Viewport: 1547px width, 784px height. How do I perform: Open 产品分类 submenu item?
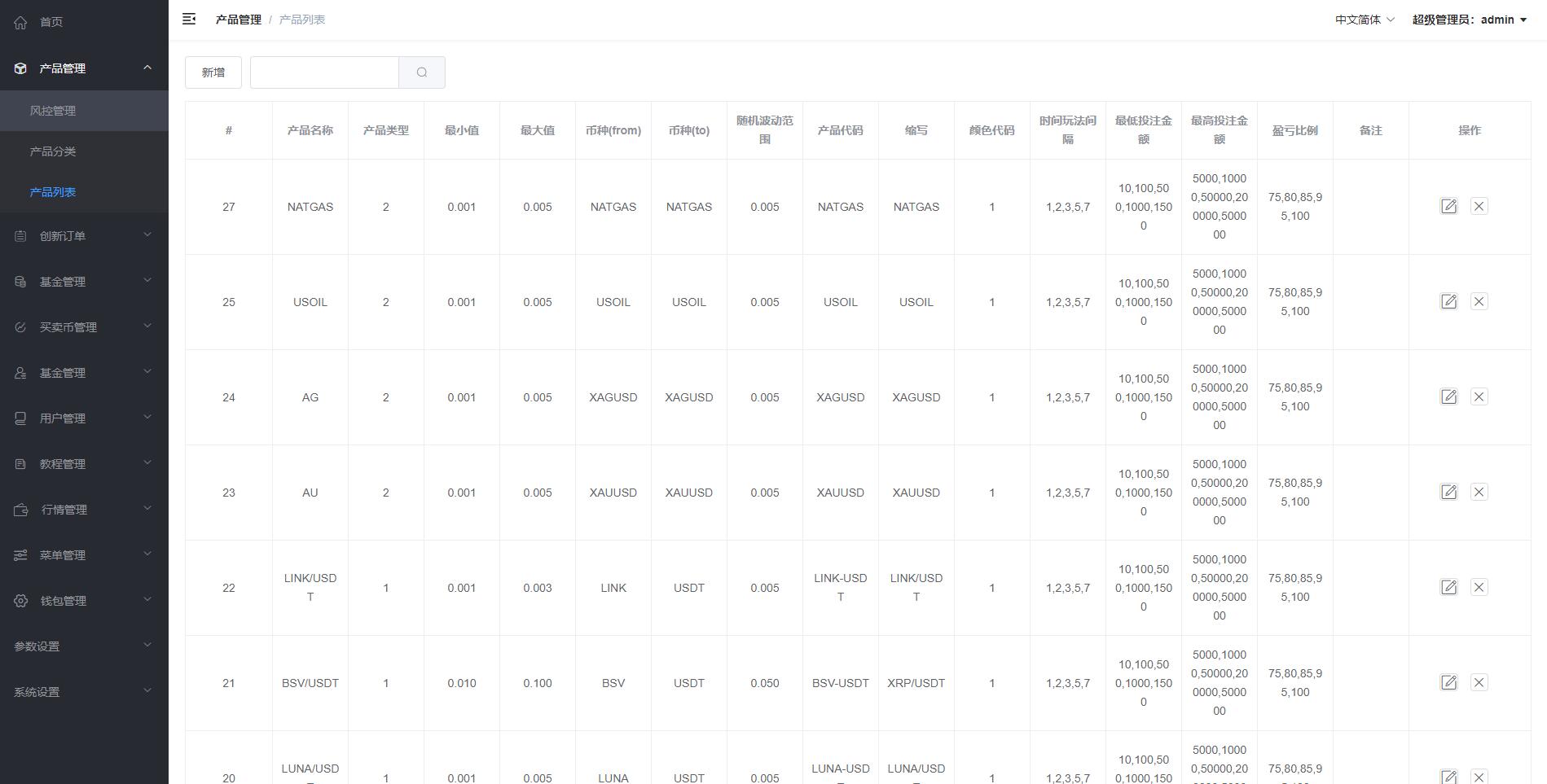point(53,151)
